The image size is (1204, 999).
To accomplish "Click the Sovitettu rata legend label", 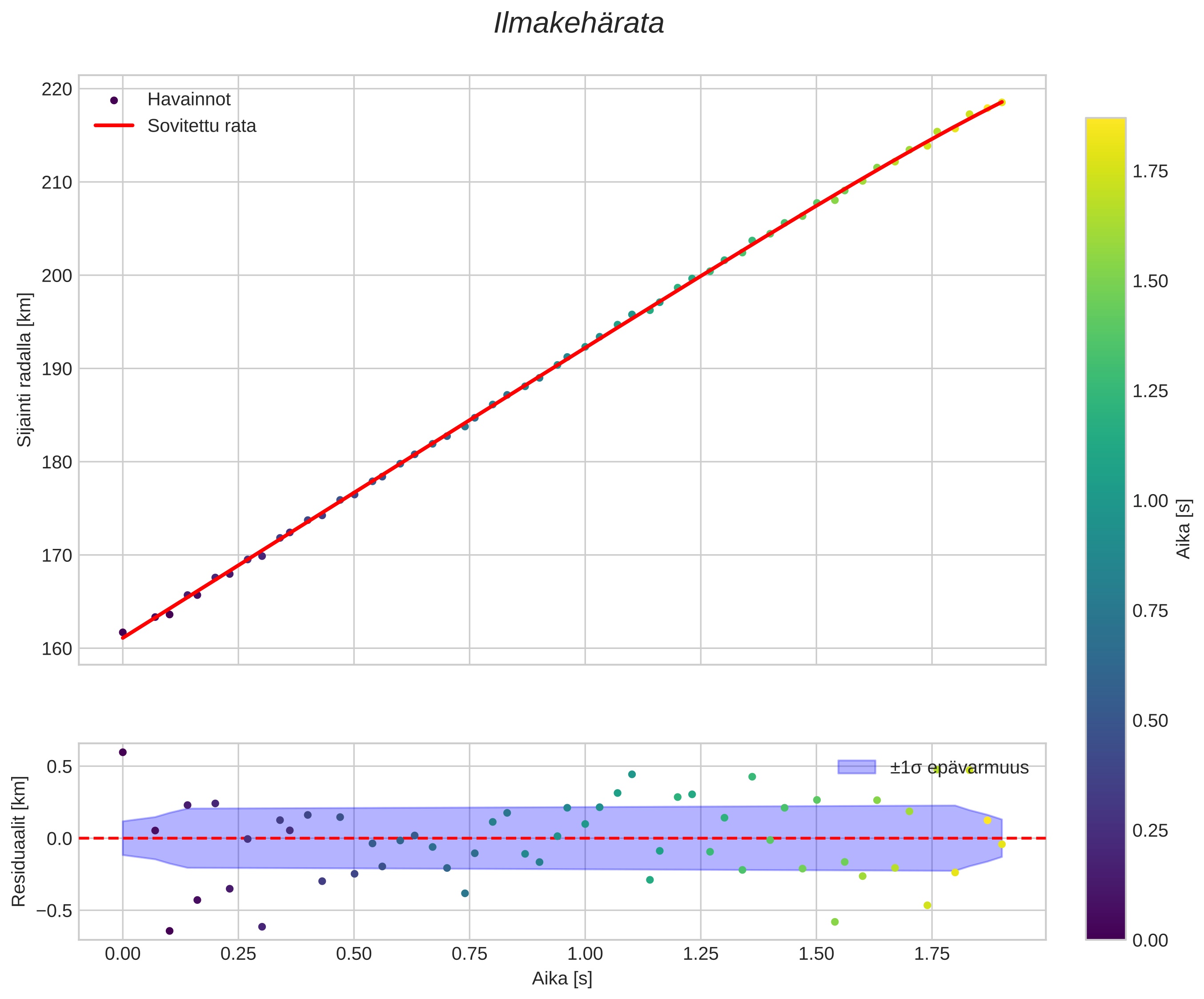I will (x=201, y=126).
